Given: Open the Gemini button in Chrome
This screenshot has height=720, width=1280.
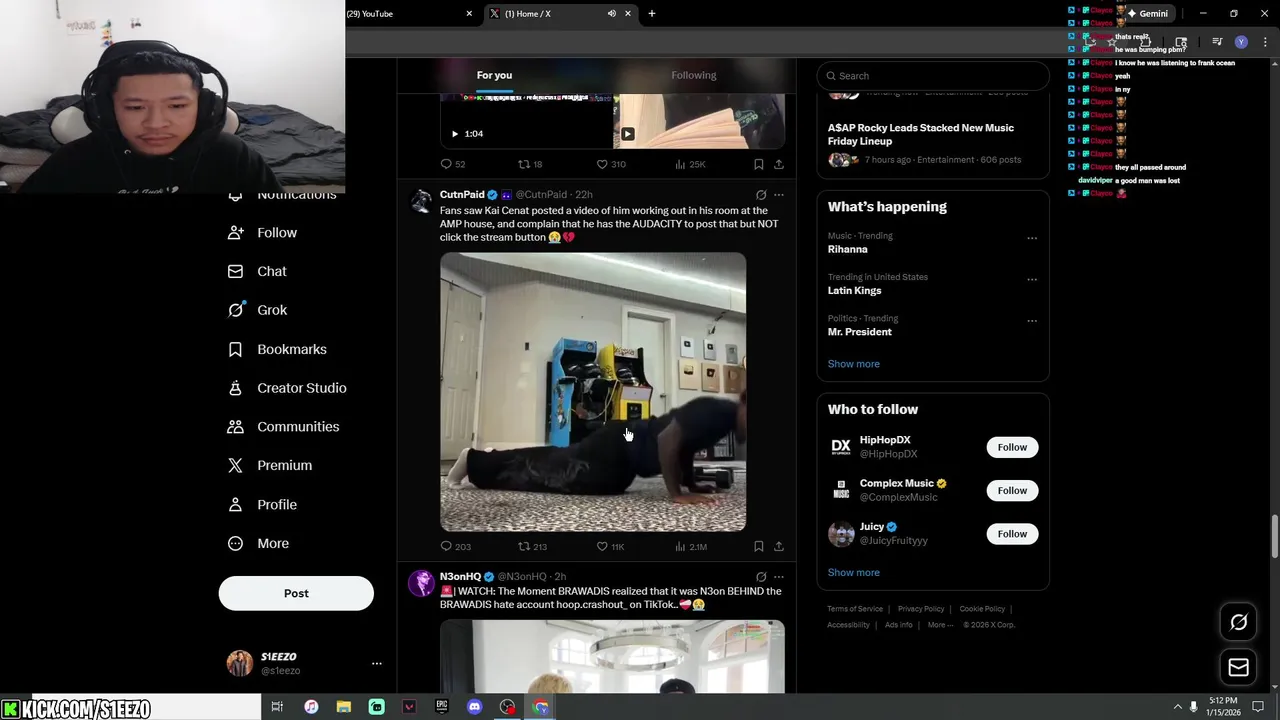Looking at the screenshot, I should (1147, 14).
